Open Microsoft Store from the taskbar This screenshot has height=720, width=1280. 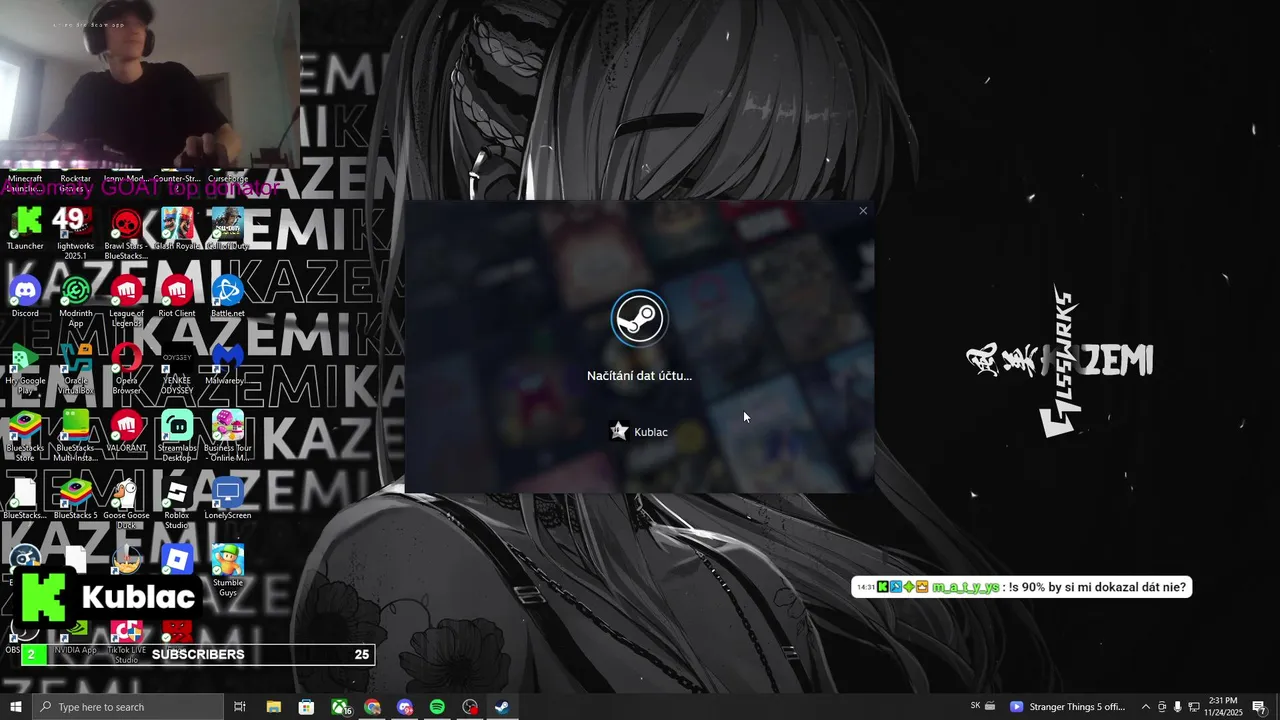[x=306, y=707]
